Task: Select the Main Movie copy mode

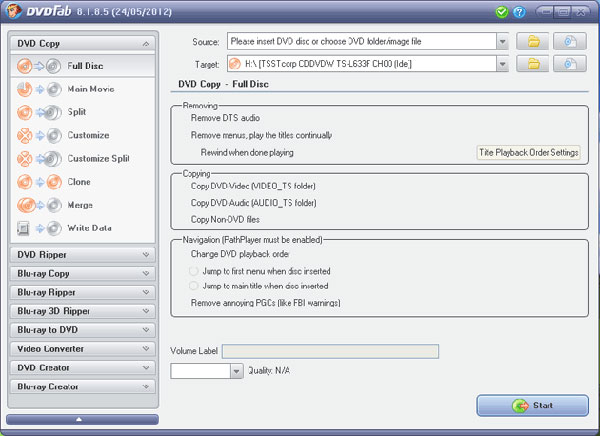Action: [83, 89]
